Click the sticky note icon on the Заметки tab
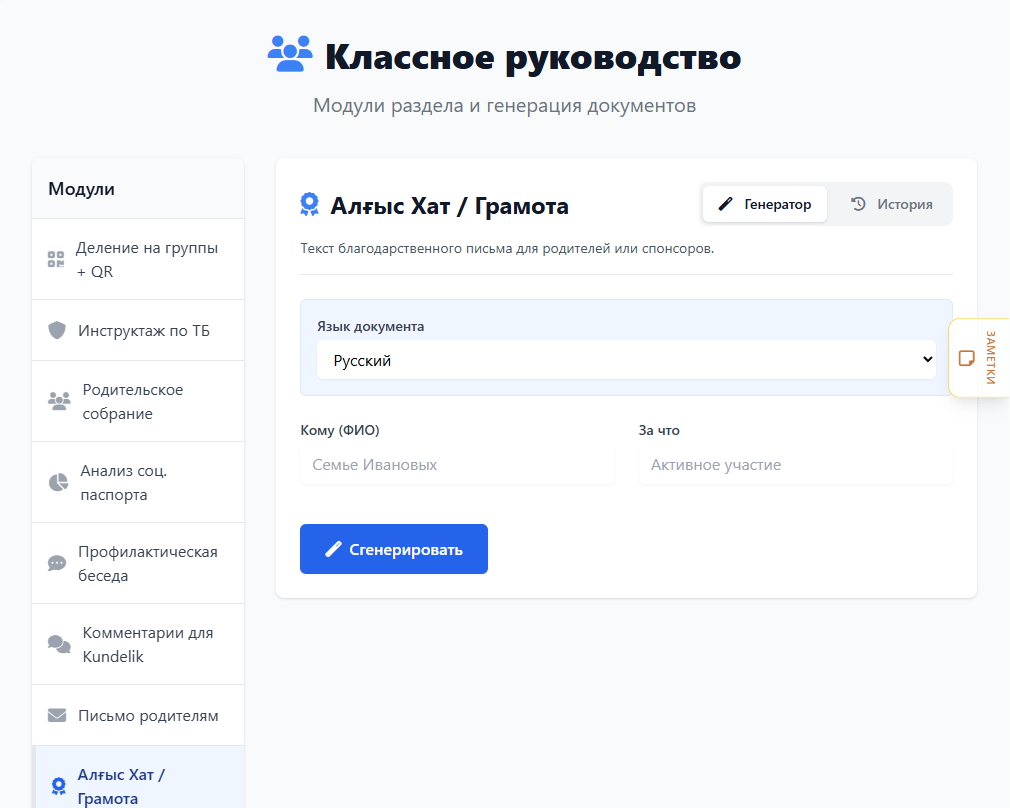The image size is (1010, 808). tap(967, 358)
